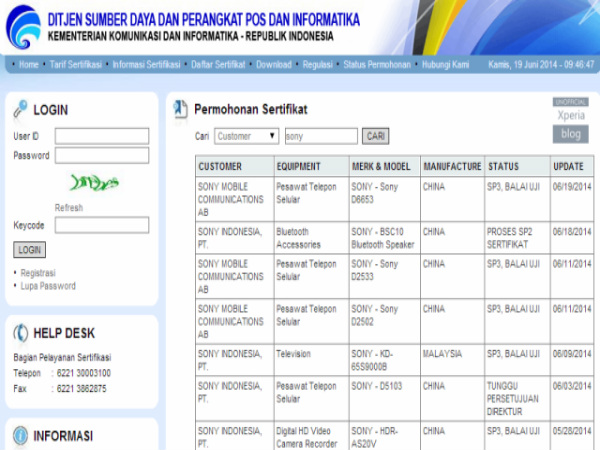Open Daftar Sertifikat menu
This screenshot has width=600, height=450.
(x=218, y=64)
